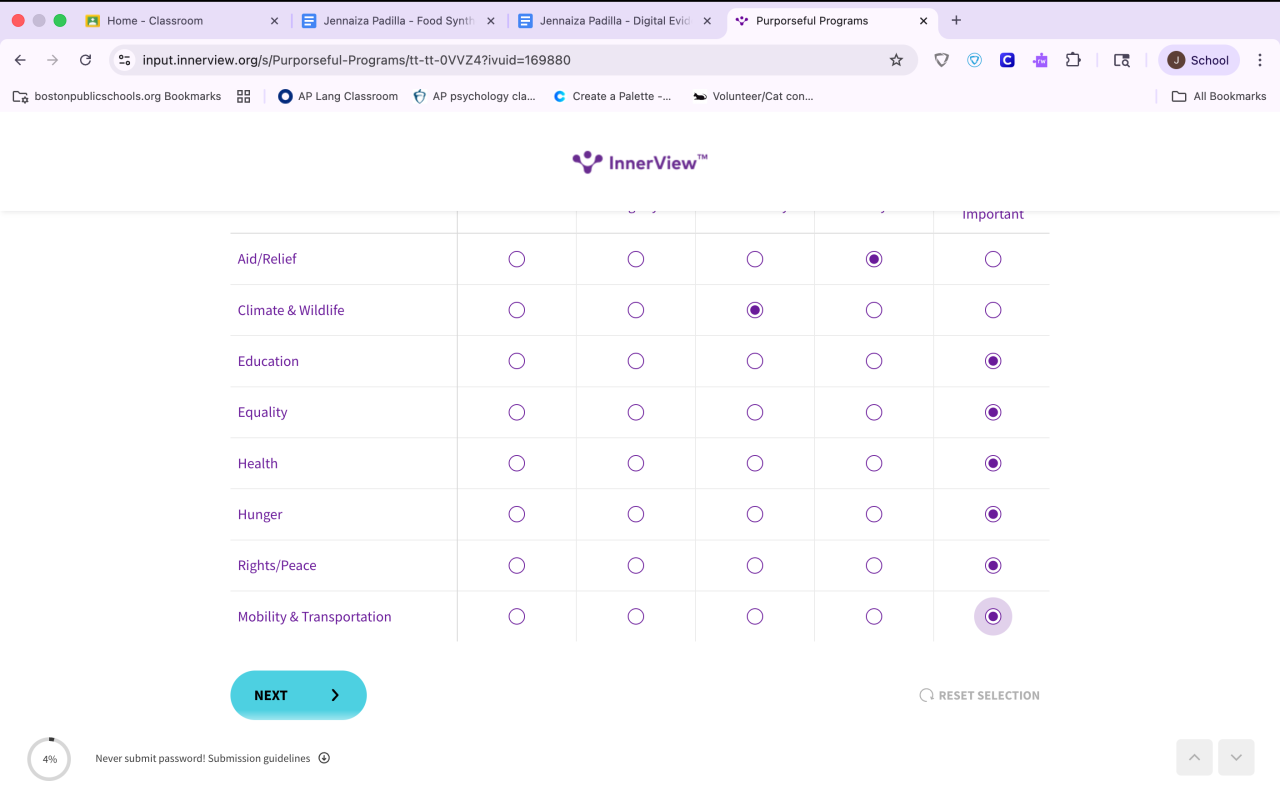Open the Chrome three-dot menu
This screenshot has width=1280, height=801.
pos(1260,60)
